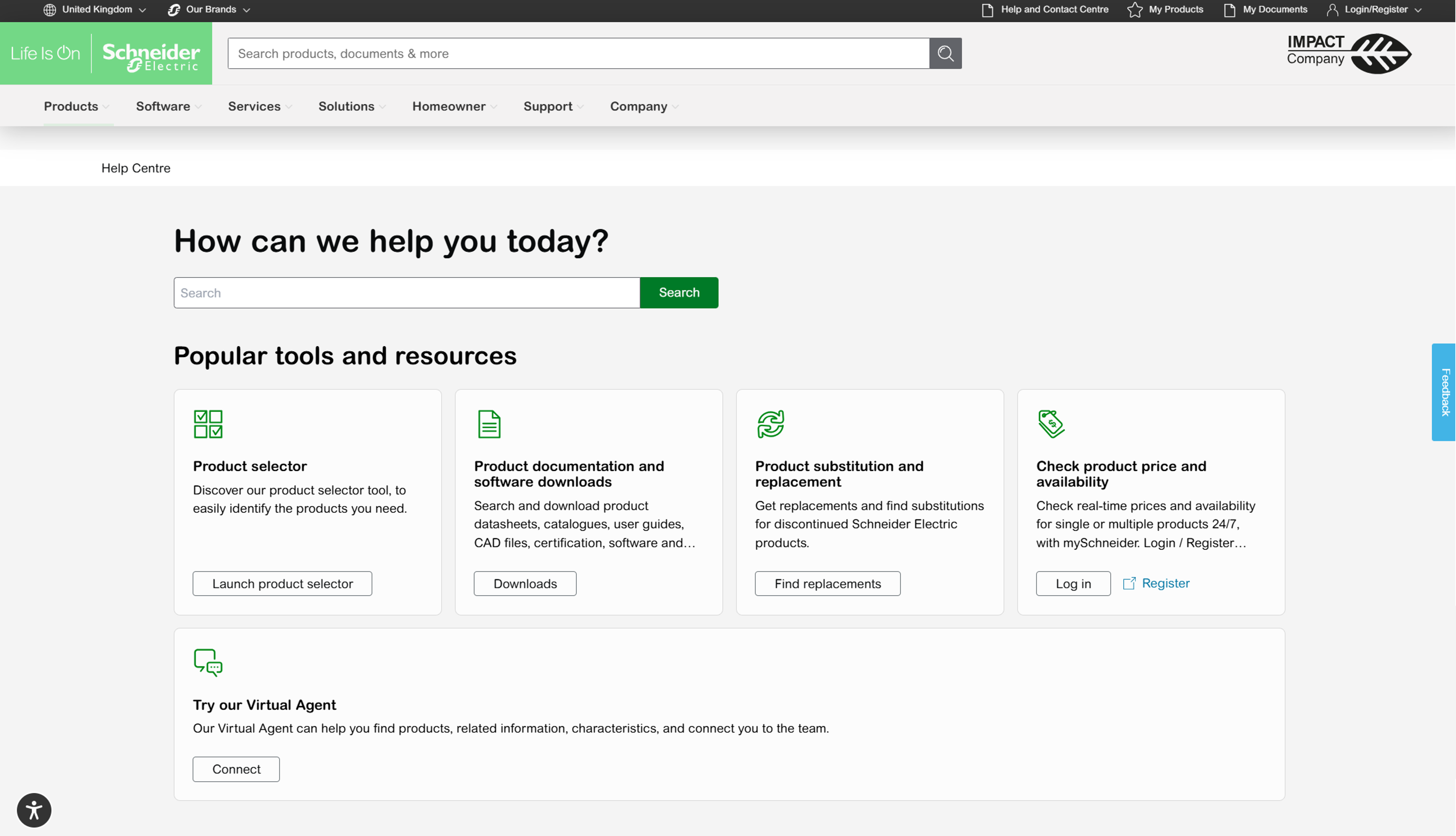Screen dimensions: 1456x836
Task: Expand the Support menu chevron
Action: [x=581, y=107]
